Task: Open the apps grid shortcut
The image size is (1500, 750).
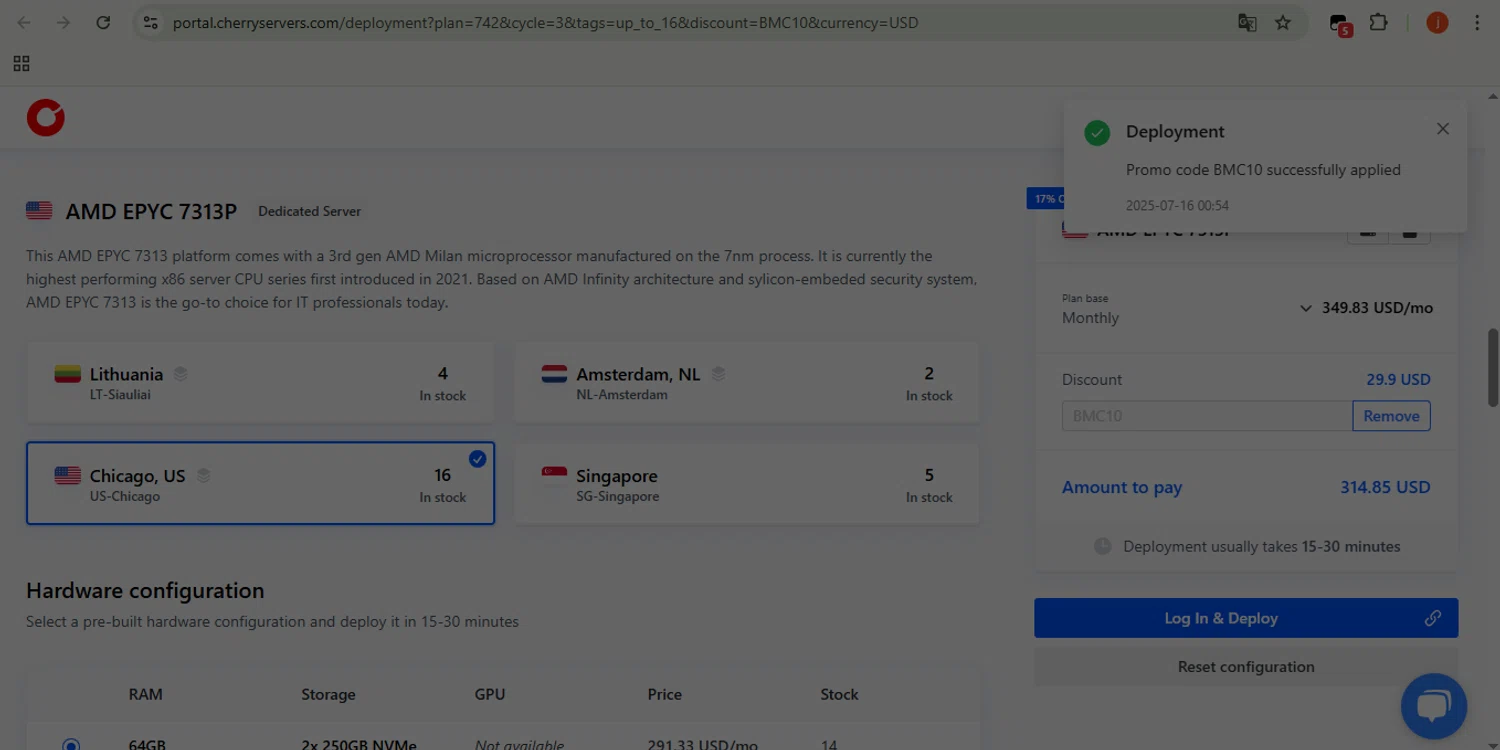Action: [x=21, y=64]
